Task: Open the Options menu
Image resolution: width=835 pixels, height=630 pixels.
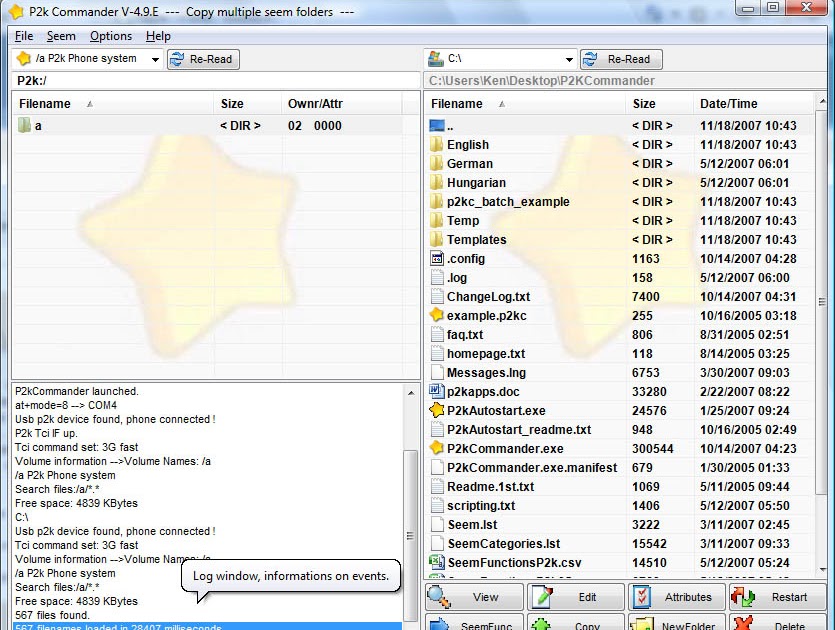Action: [111, 36]
